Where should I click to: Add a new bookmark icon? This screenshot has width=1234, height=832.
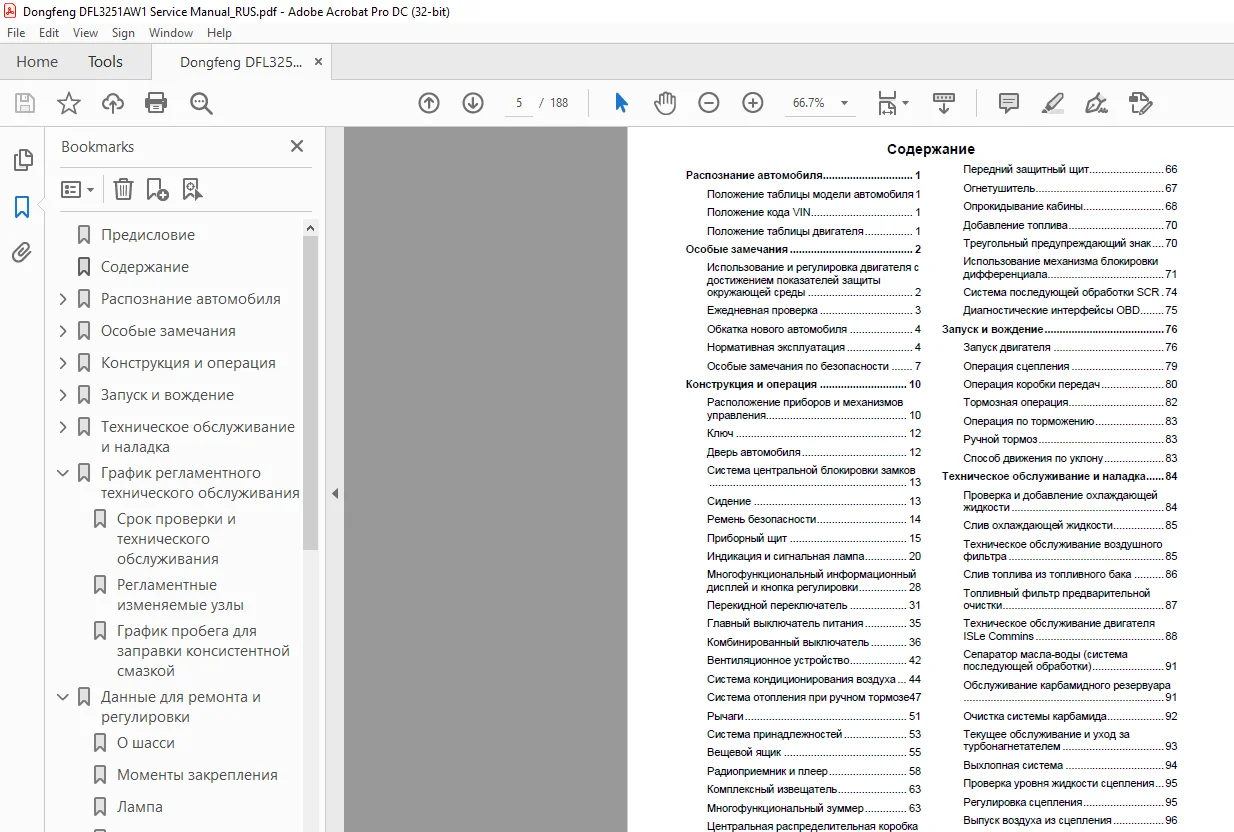[x=157, y=189]
